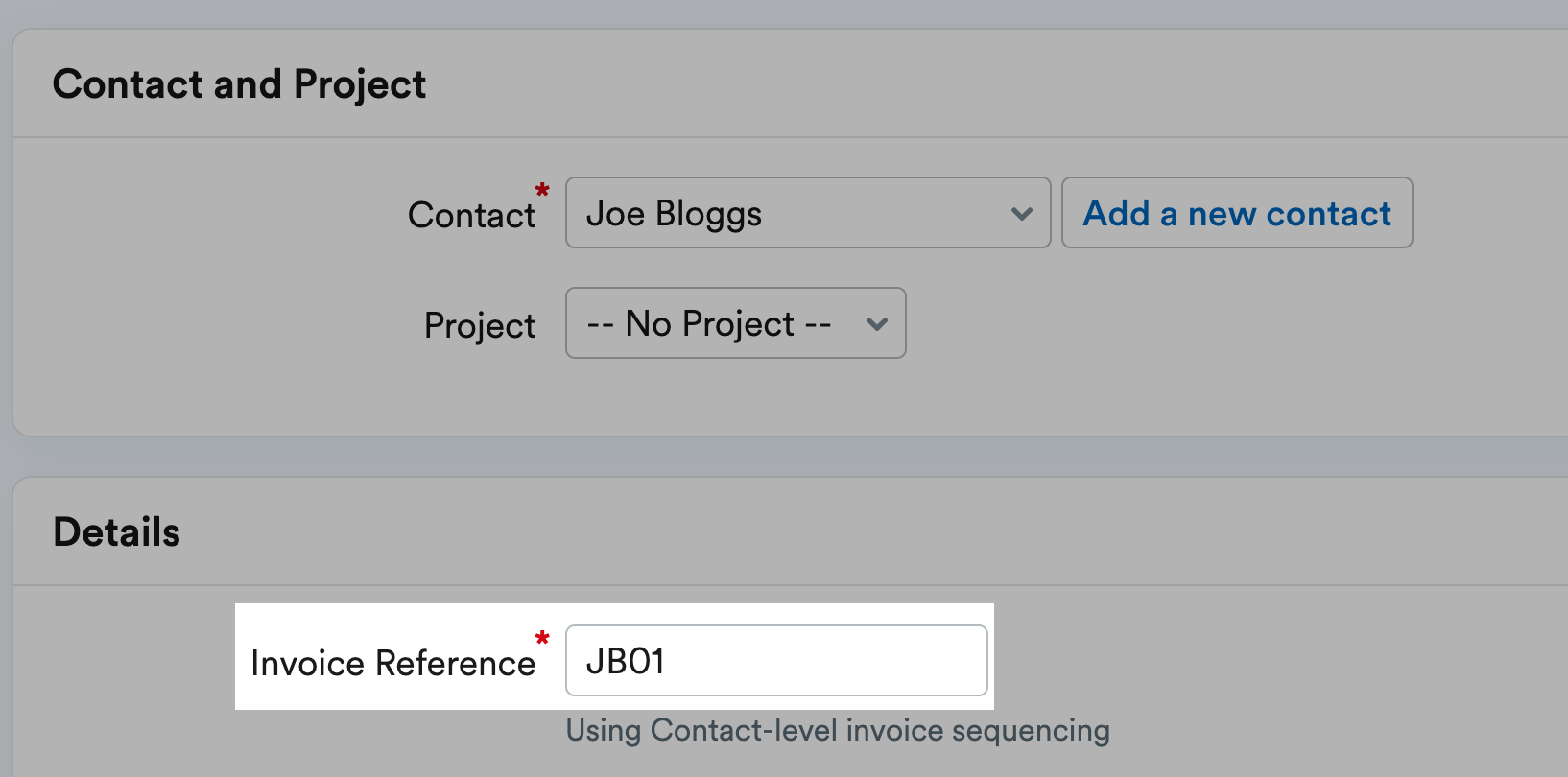Click the chevron inside the Joe Bloggs selector
Viewport: 1568px width, 777px height.
[x=1020, y=213]
